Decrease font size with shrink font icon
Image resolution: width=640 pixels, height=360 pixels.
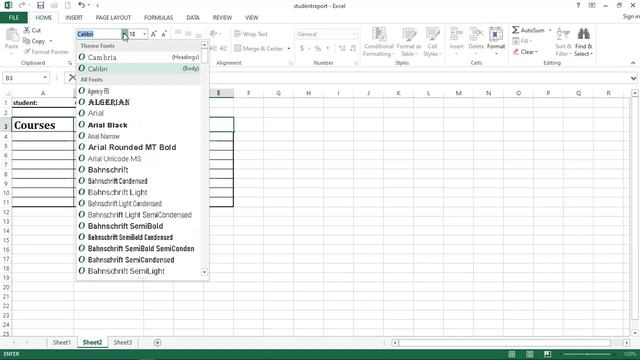(x=164, y=34)
